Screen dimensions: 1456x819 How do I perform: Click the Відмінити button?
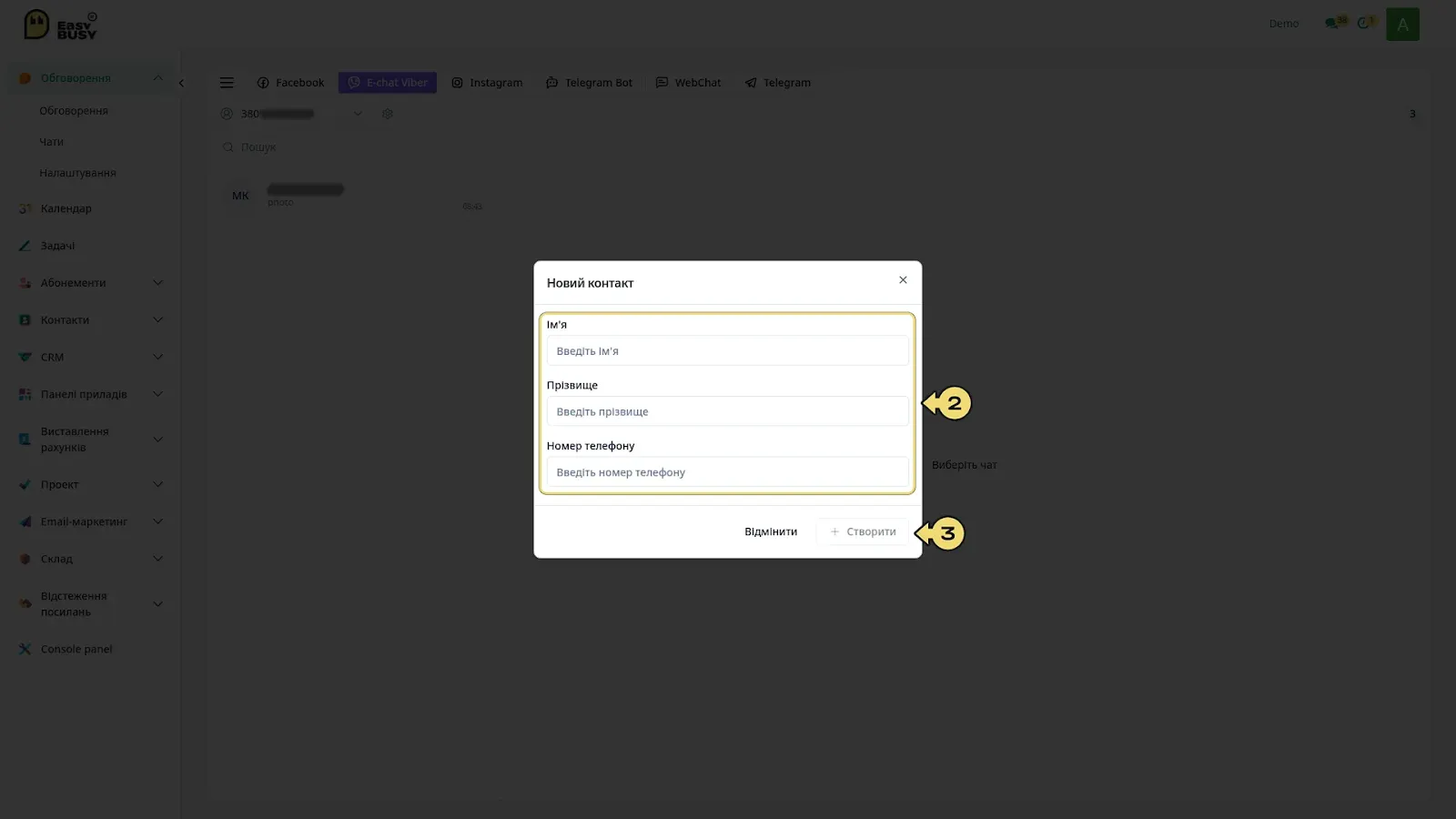[771, 532]
